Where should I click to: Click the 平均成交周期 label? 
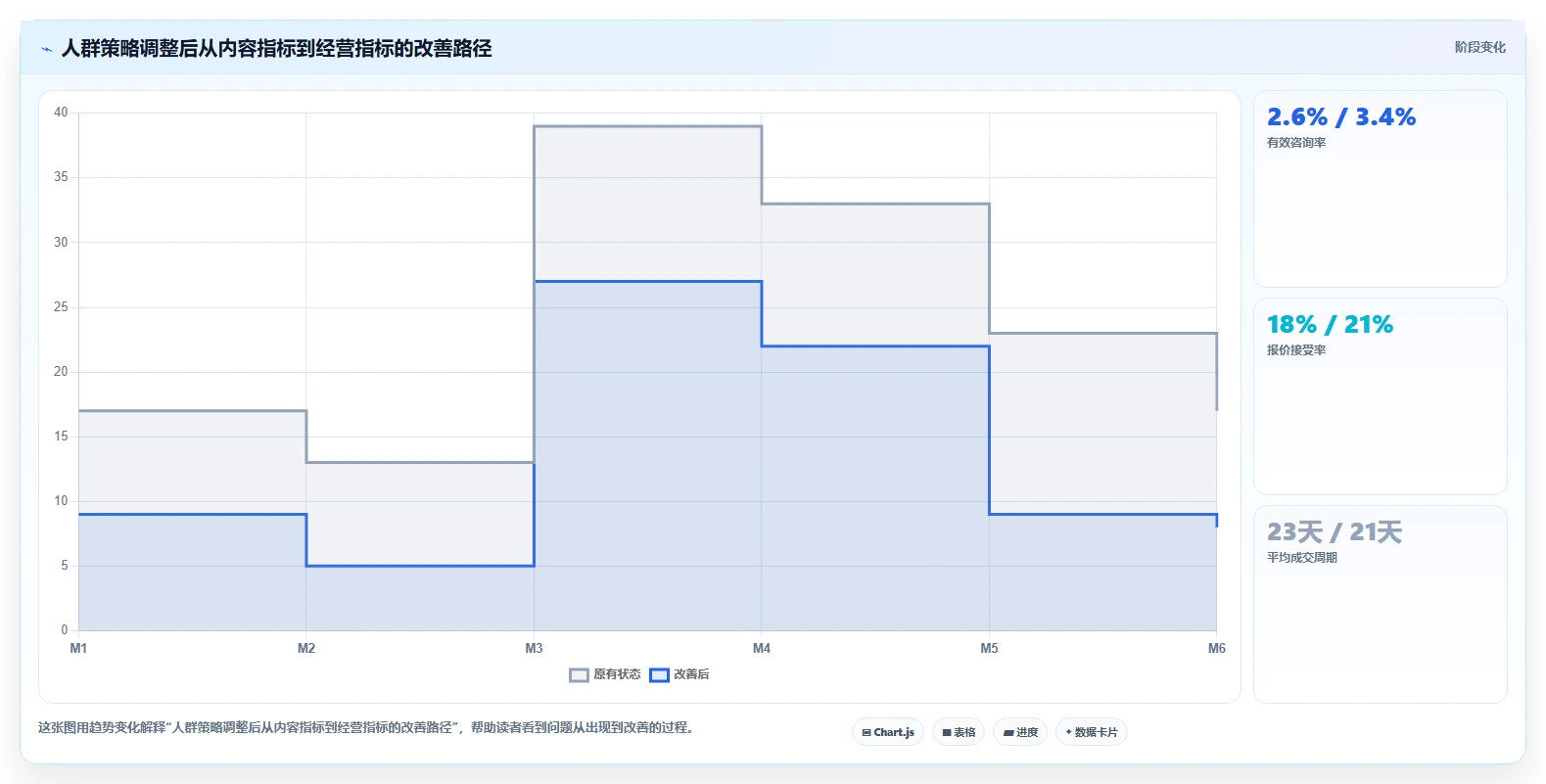(1302, 558)
